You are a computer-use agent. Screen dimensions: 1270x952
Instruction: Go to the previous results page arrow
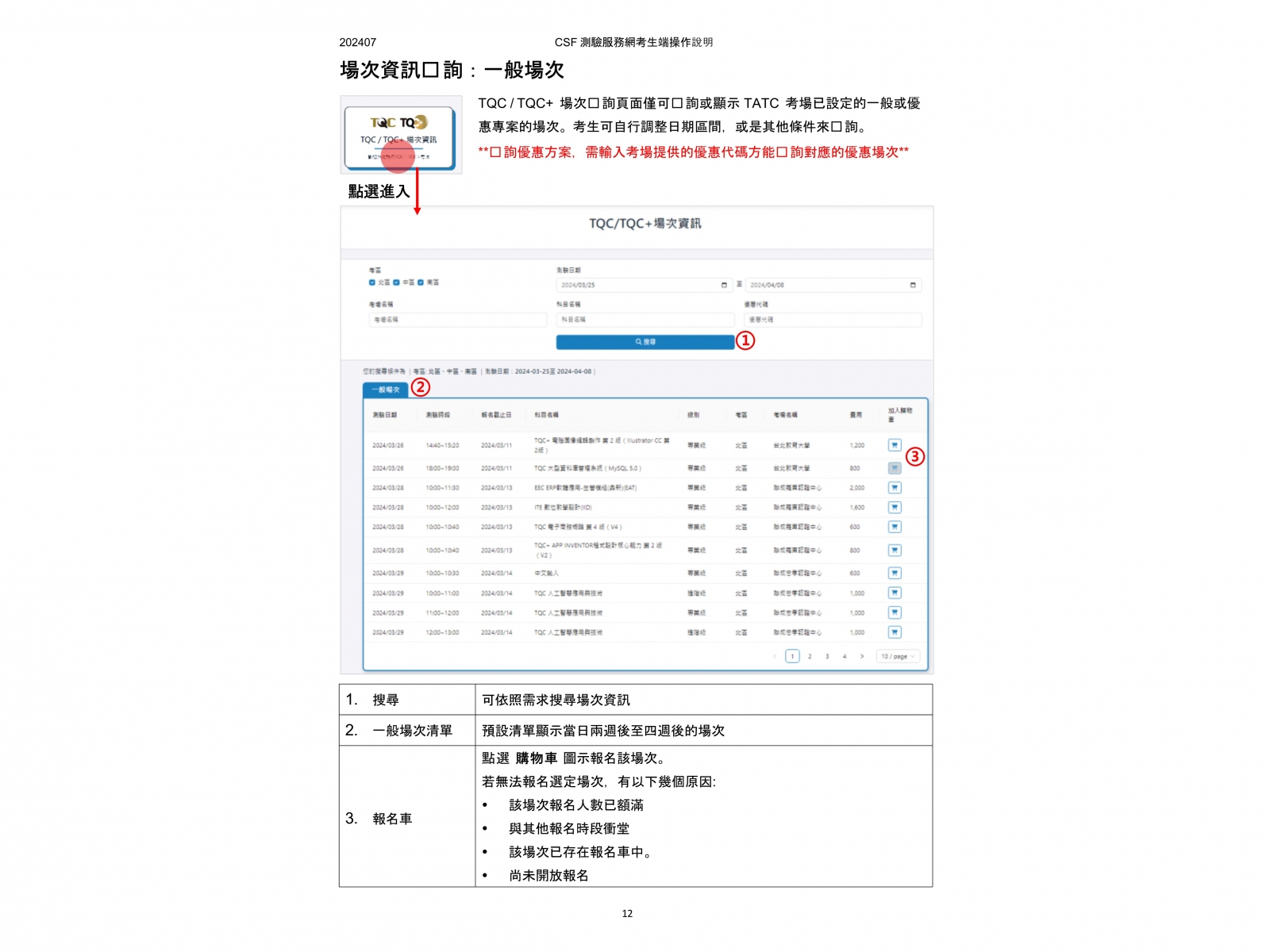click(x=775, y=656)
